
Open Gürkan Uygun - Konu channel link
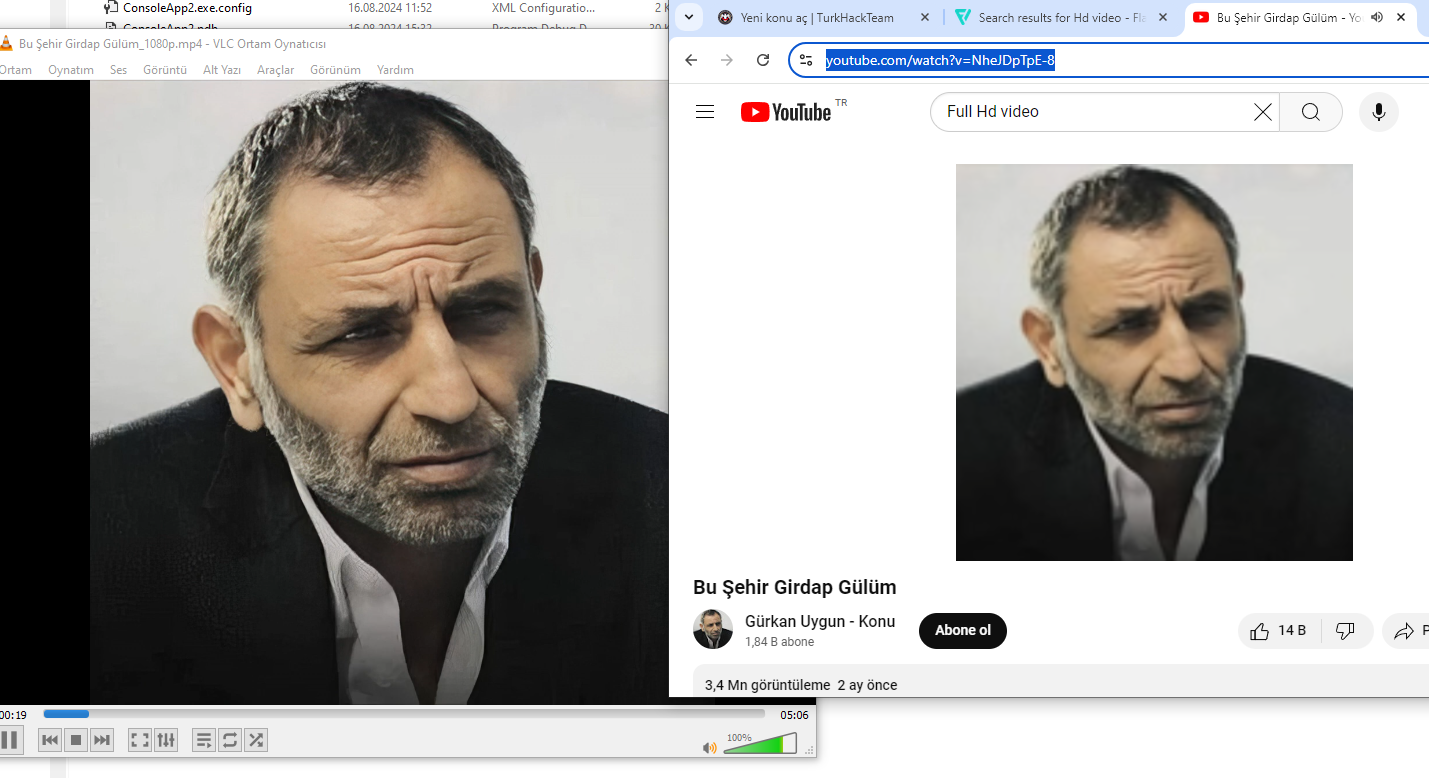pos(820,621)
